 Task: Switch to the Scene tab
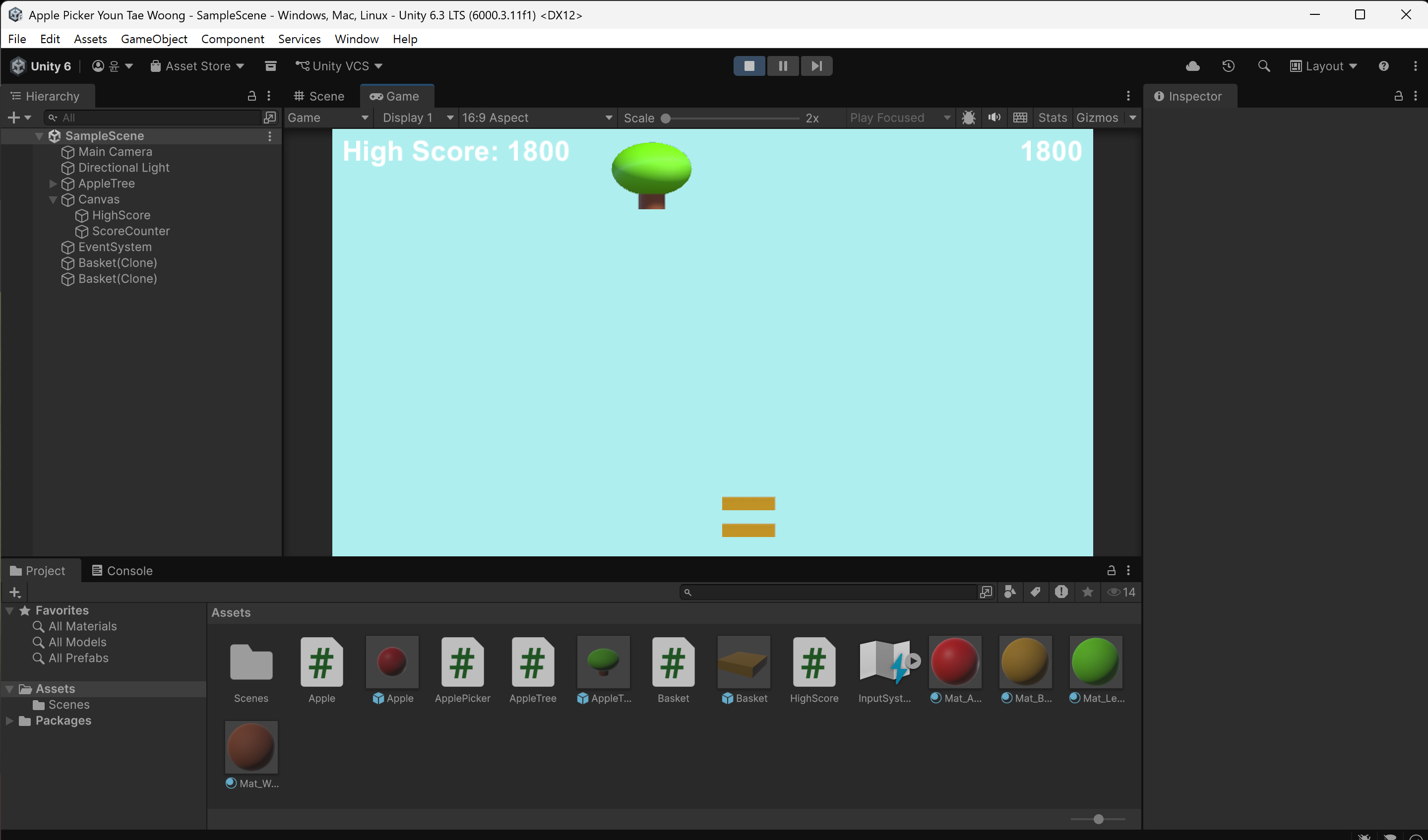click(x=319, y=96)
